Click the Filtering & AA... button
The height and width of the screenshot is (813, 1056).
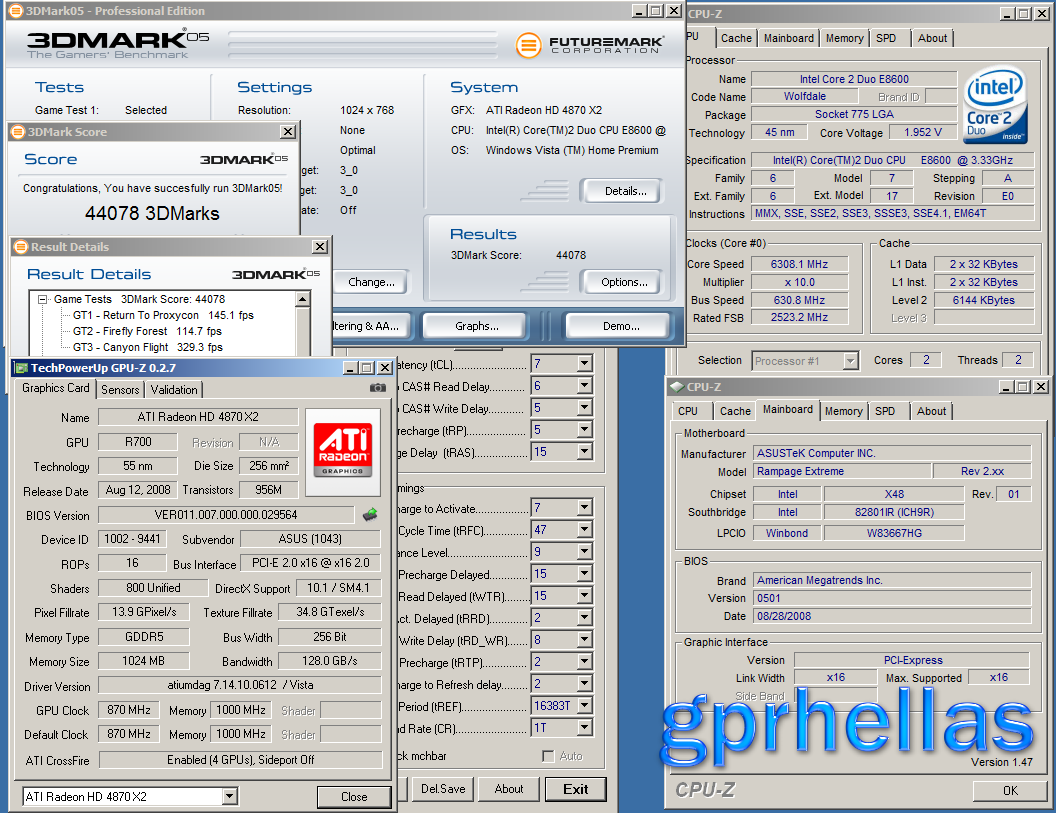point(370,326)
